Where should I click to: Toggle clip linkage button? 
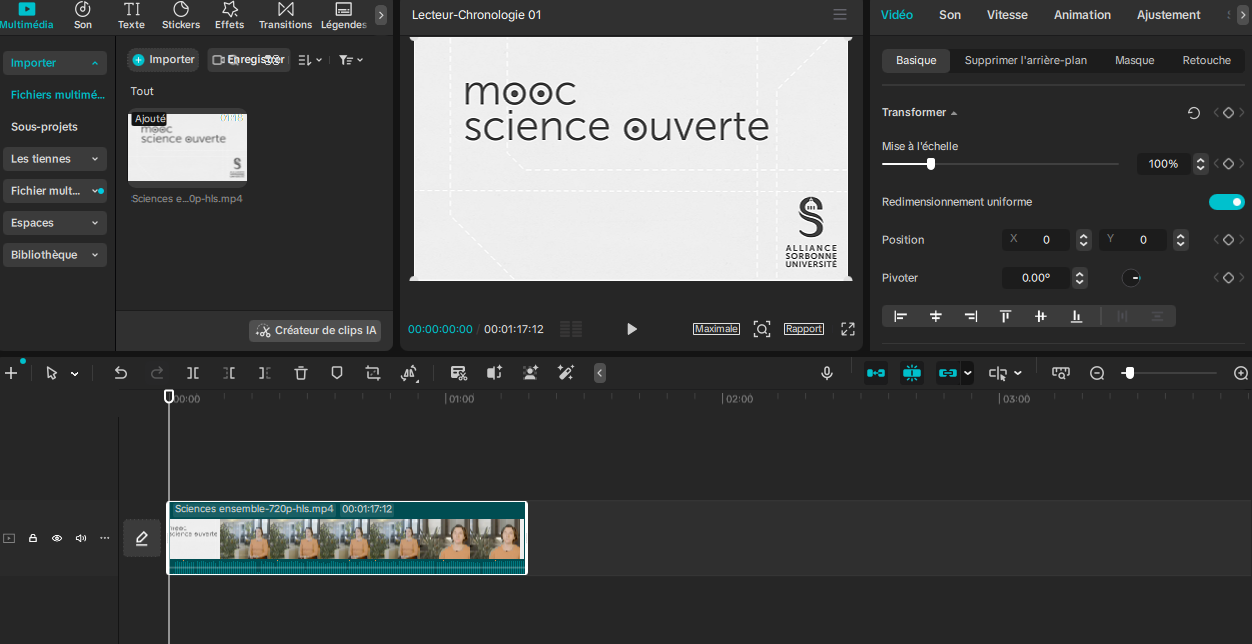click(948, 373)
